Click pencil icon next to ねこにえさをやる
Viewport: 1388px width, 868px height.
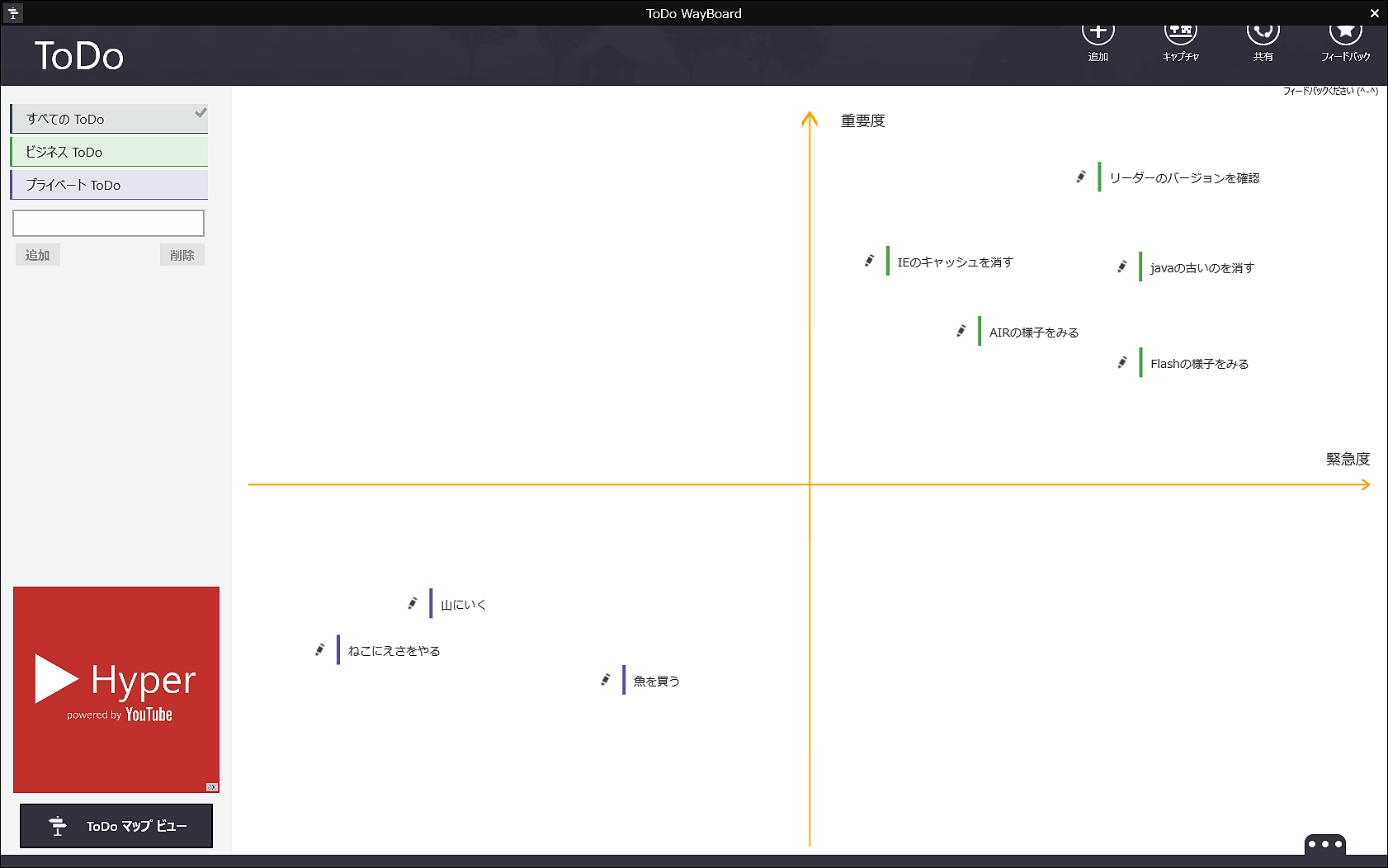coord(320,649)
